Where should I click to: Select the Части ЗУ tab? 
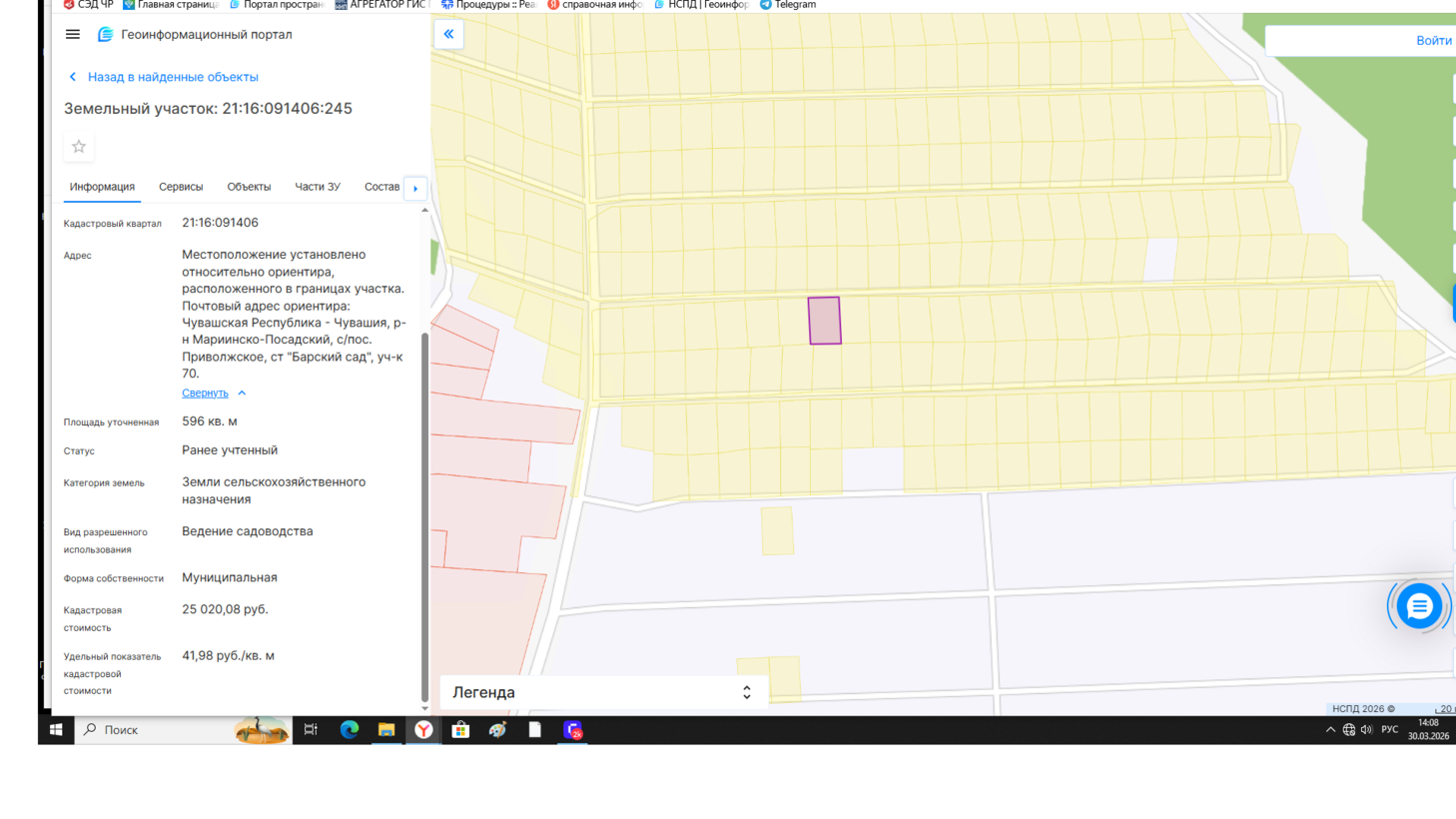[318, 187]
